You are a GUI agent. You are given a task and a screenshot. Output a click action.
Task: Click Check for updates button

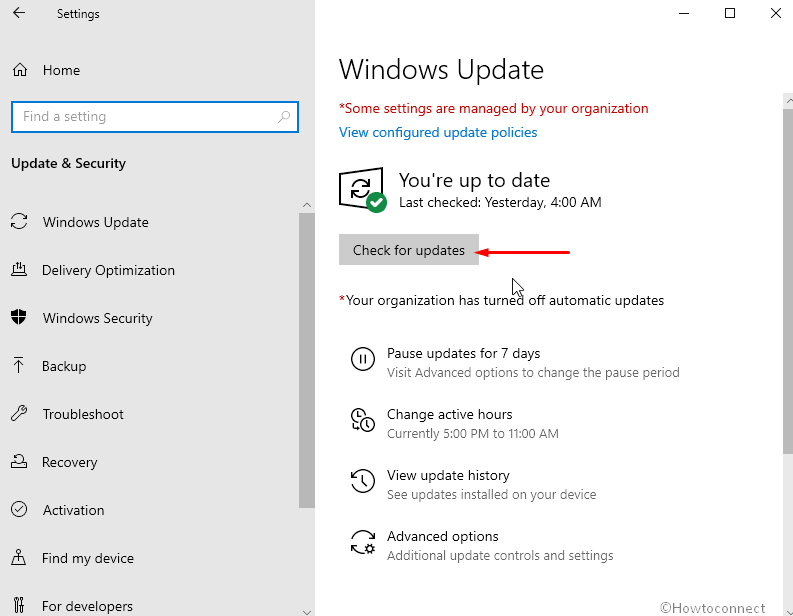pos(409,249)
